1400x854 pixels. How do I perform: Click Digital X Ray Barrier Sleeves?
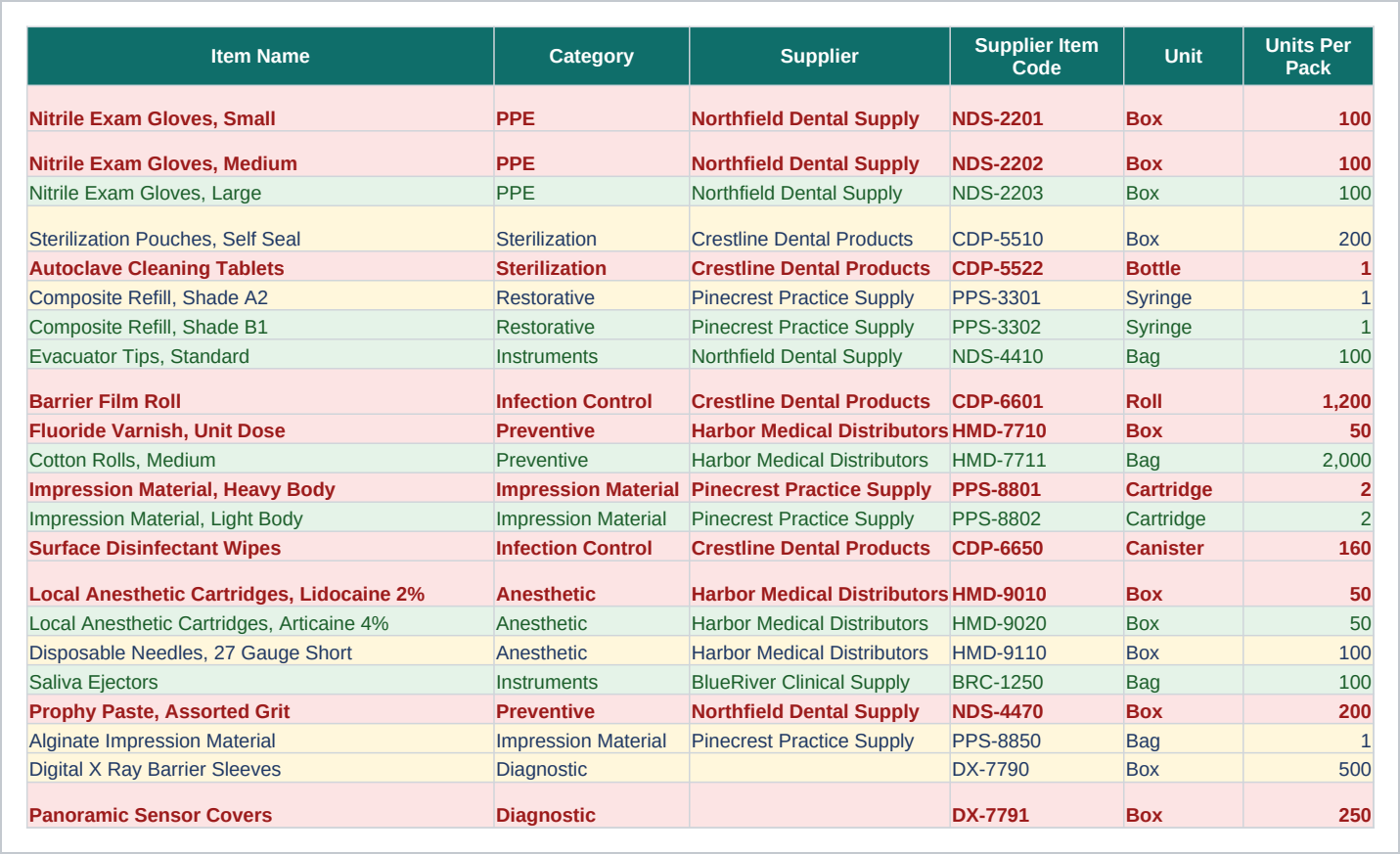[x=260, y=769]
